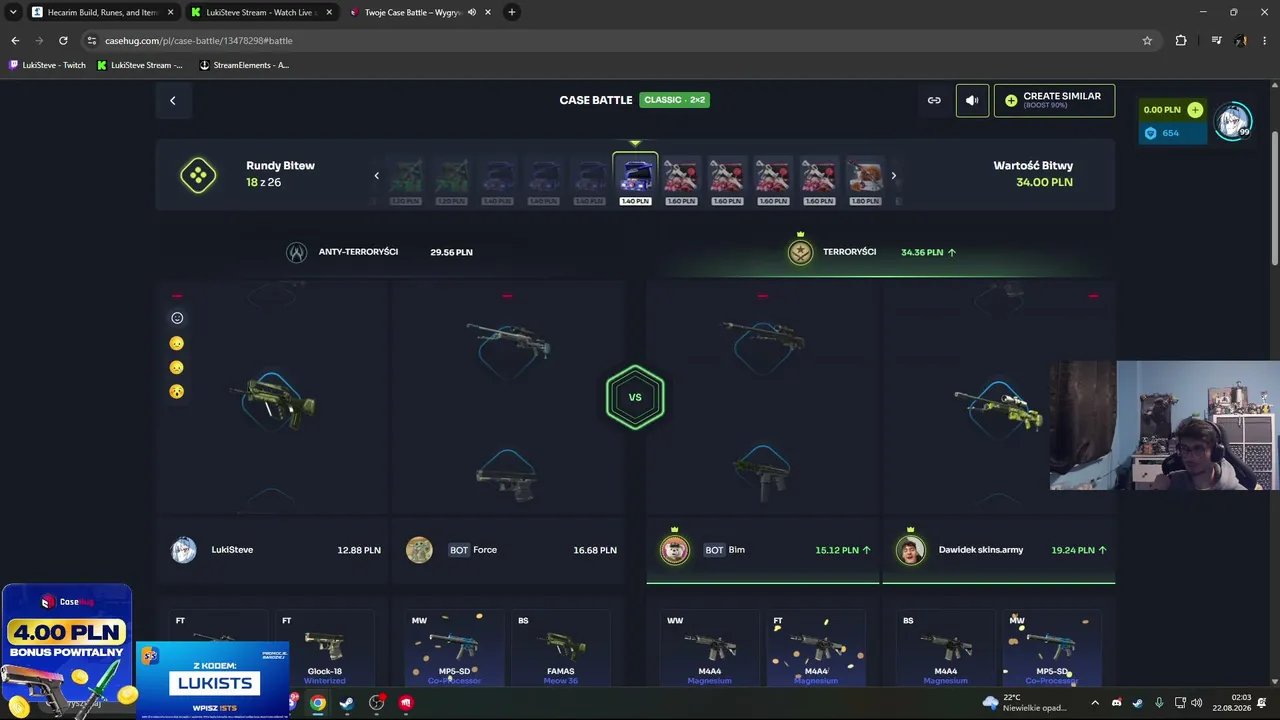View site information icon in address bar
This screenshot has width=1280, height=720.
coord(92,41)
